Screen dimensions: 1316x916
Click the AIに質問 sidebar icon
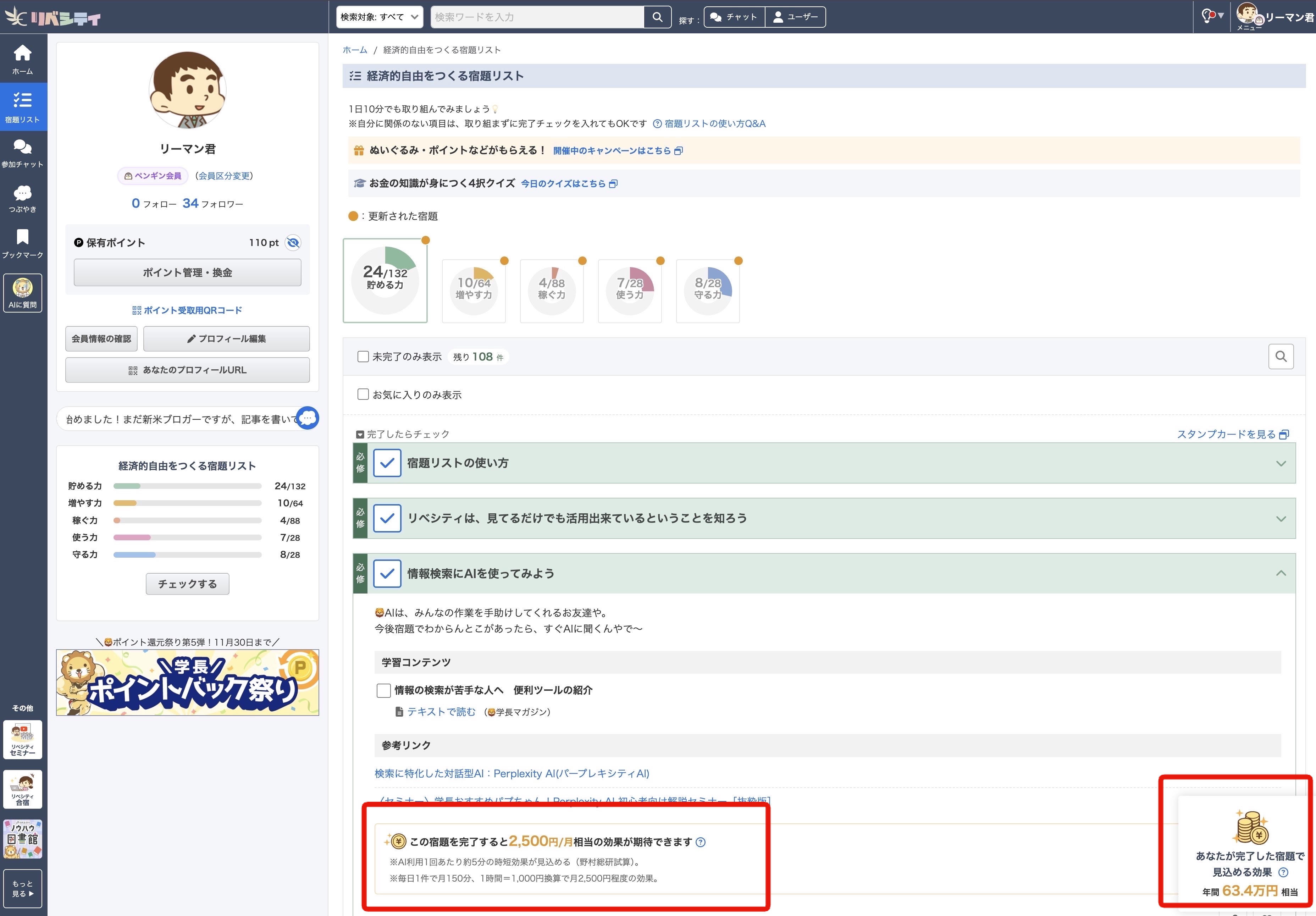coord(22,292)
